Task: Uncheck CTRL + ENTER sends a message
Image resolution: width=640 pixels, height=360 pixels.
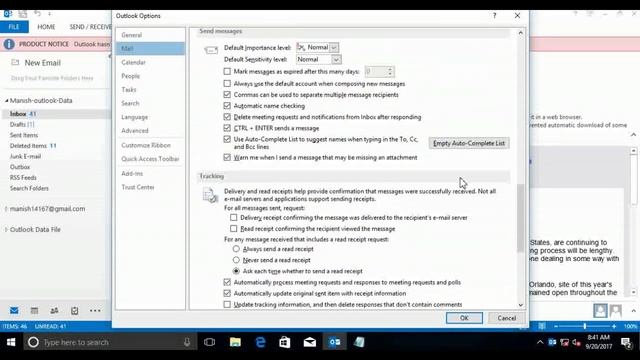Action: [x=227, y=128]
